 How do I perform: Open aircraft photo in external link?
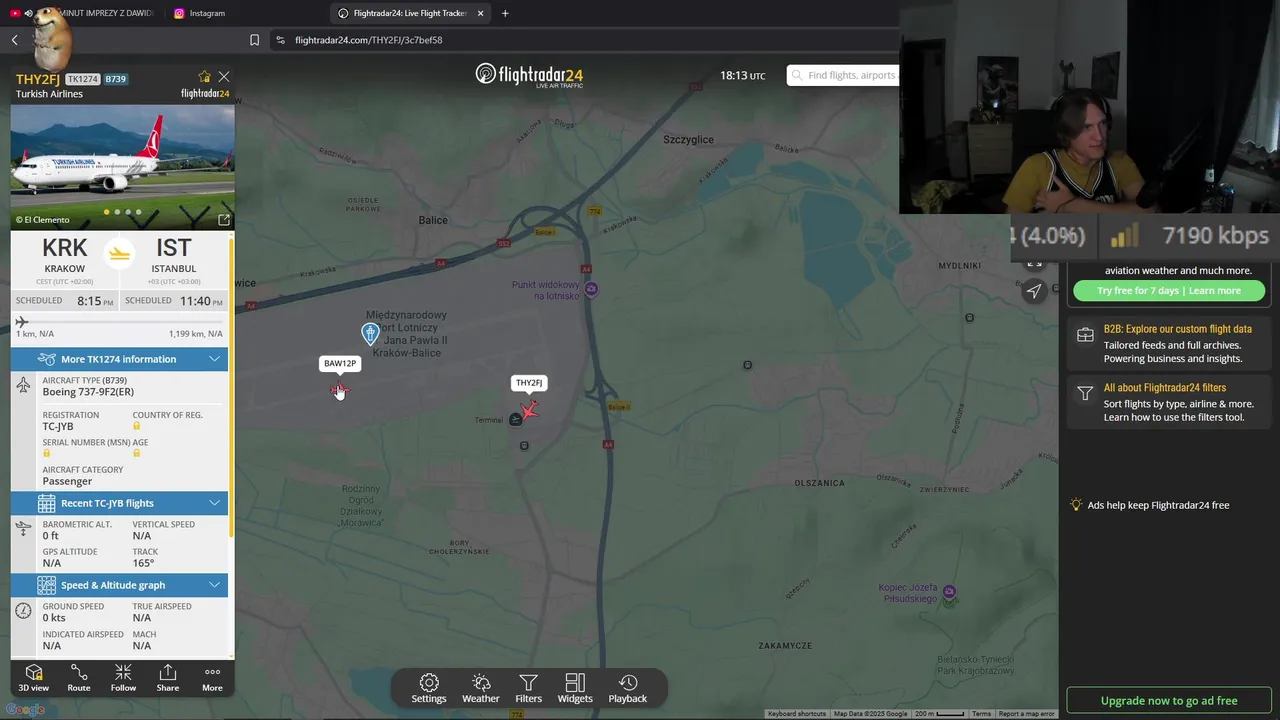224,220
